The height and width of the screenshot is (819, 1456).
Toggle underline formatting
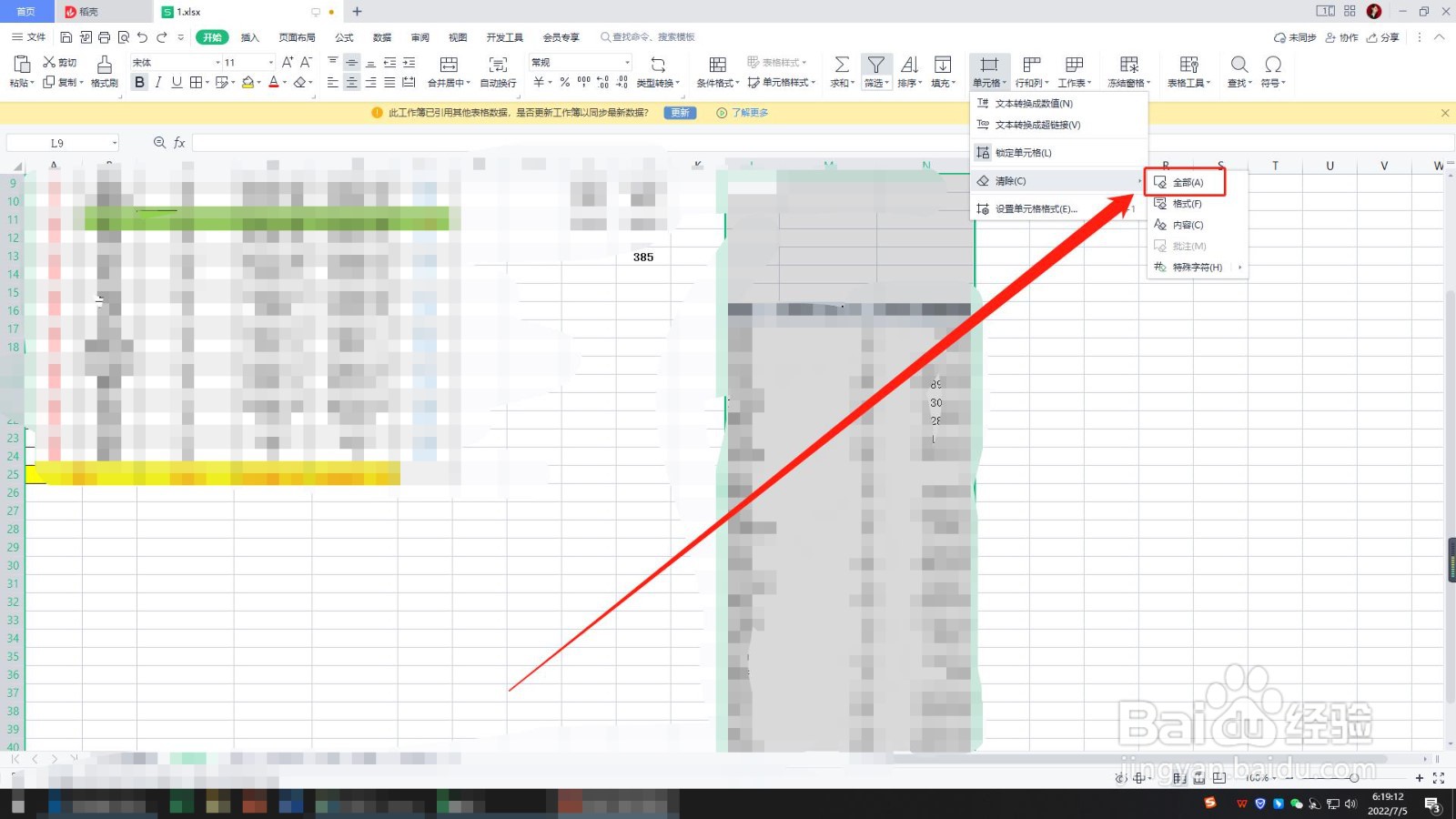[177, 82]
